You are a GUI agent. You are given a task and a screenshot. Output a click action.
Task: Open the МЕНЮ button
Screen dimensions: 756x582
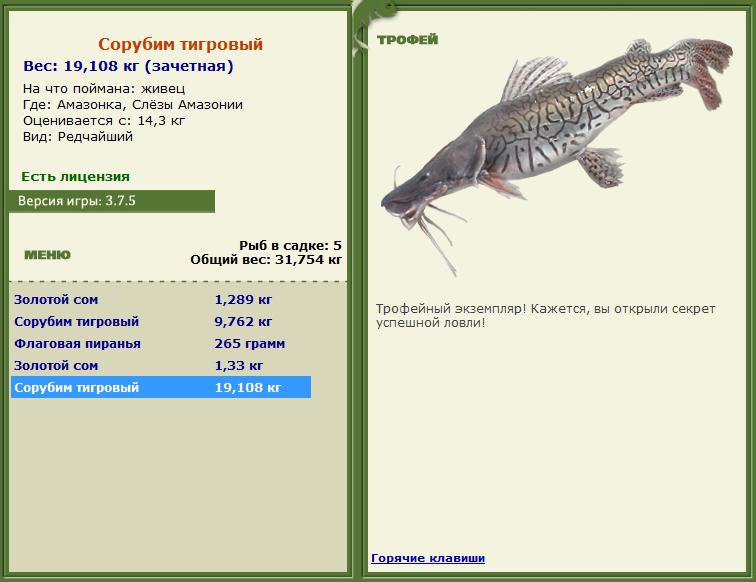(47, 255)
